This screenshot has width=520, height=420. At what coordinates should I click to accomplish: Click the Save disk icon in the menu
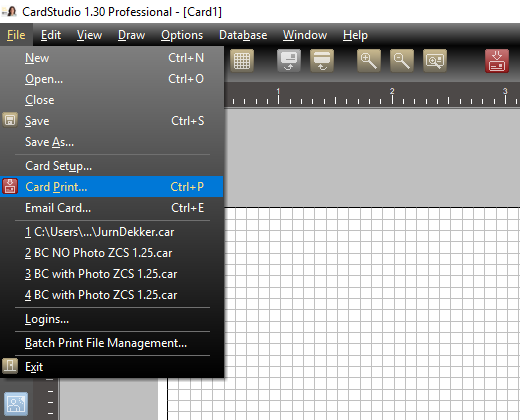point(10,120)
